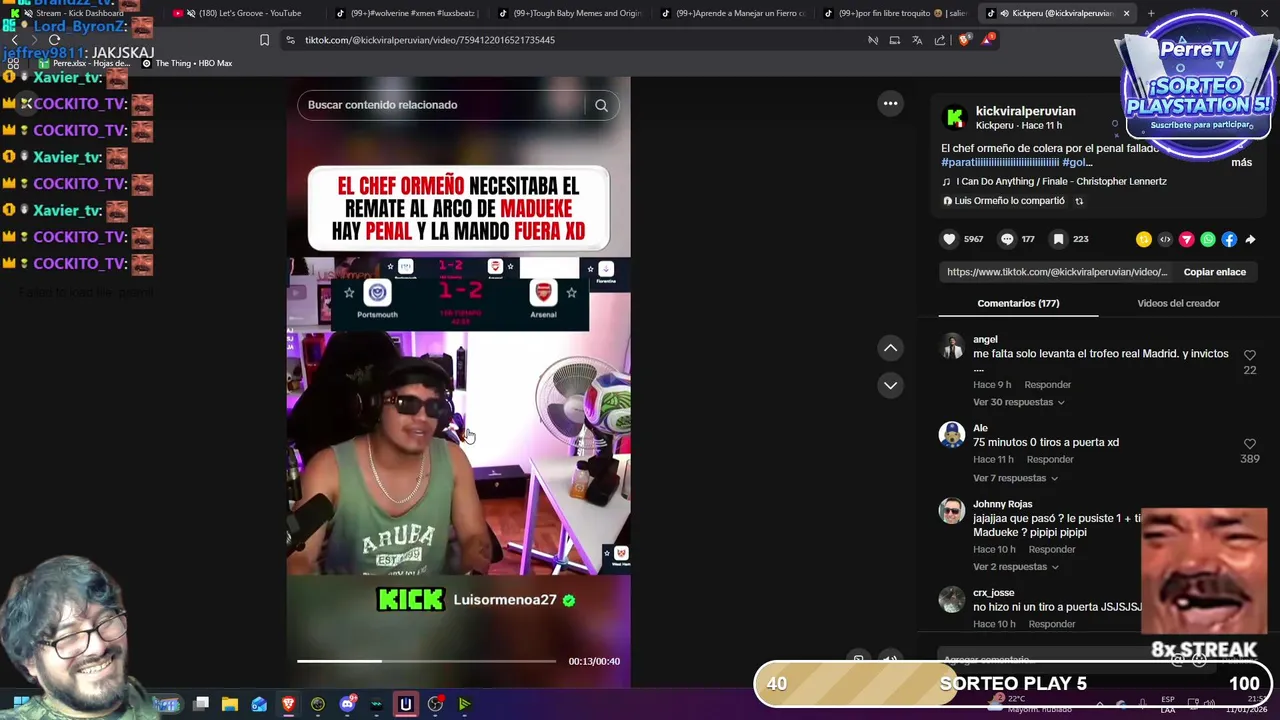
Task: Open the three-dot video options menu
Action: click(x=890, y=103)
